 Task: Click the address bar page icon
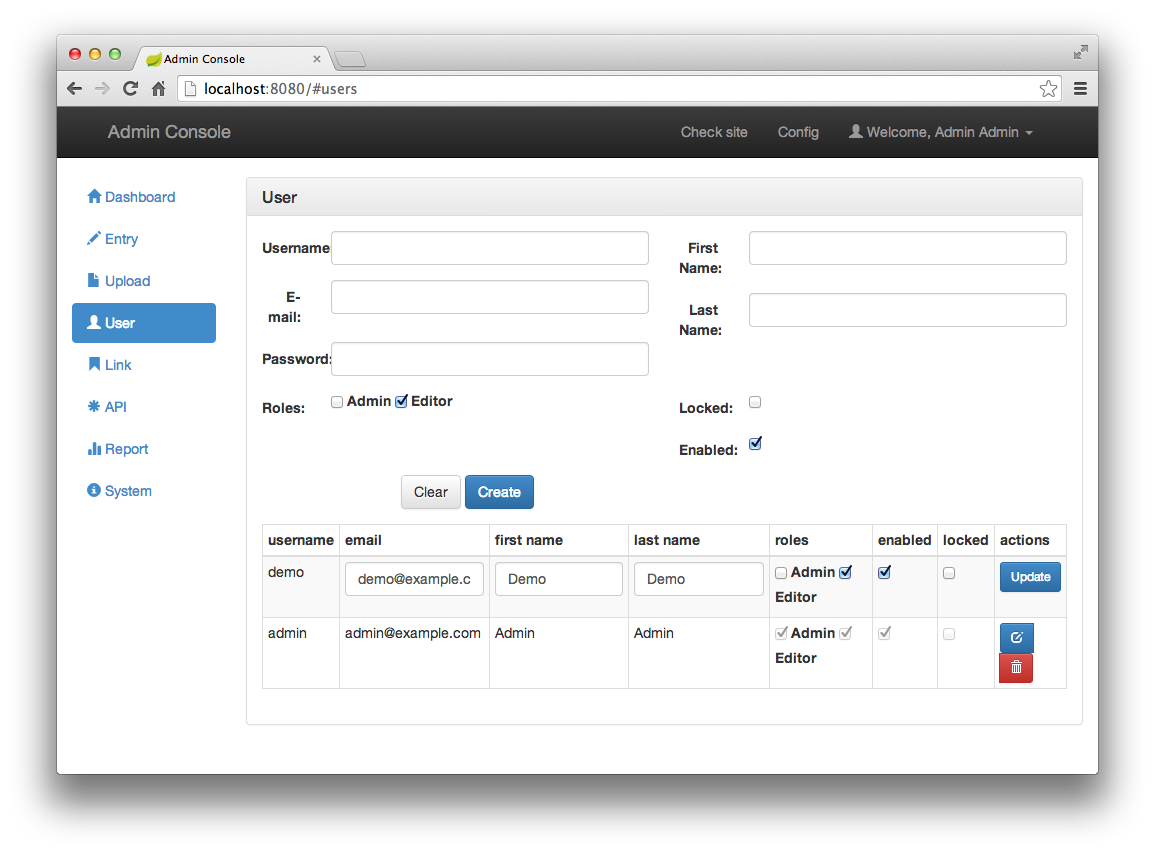pyautogui.click(x=191, y=89)
